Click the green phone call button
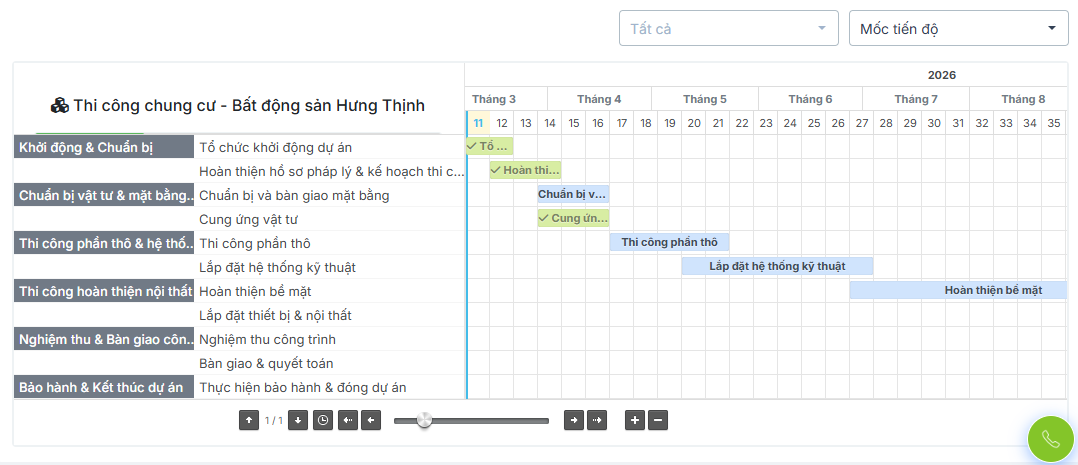This screenshot has width=1078, height=465. (x=1050, y=439)
